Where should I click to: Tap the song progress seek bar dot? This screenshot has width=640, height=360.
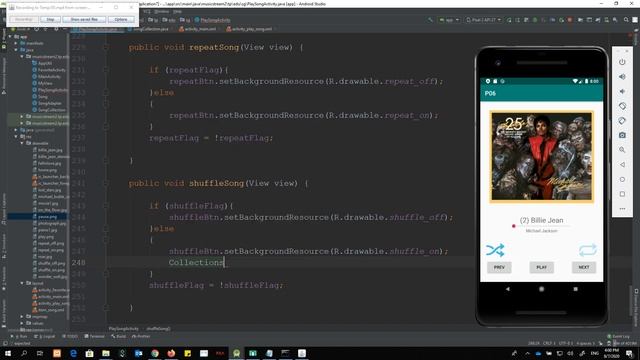point(513,226)
